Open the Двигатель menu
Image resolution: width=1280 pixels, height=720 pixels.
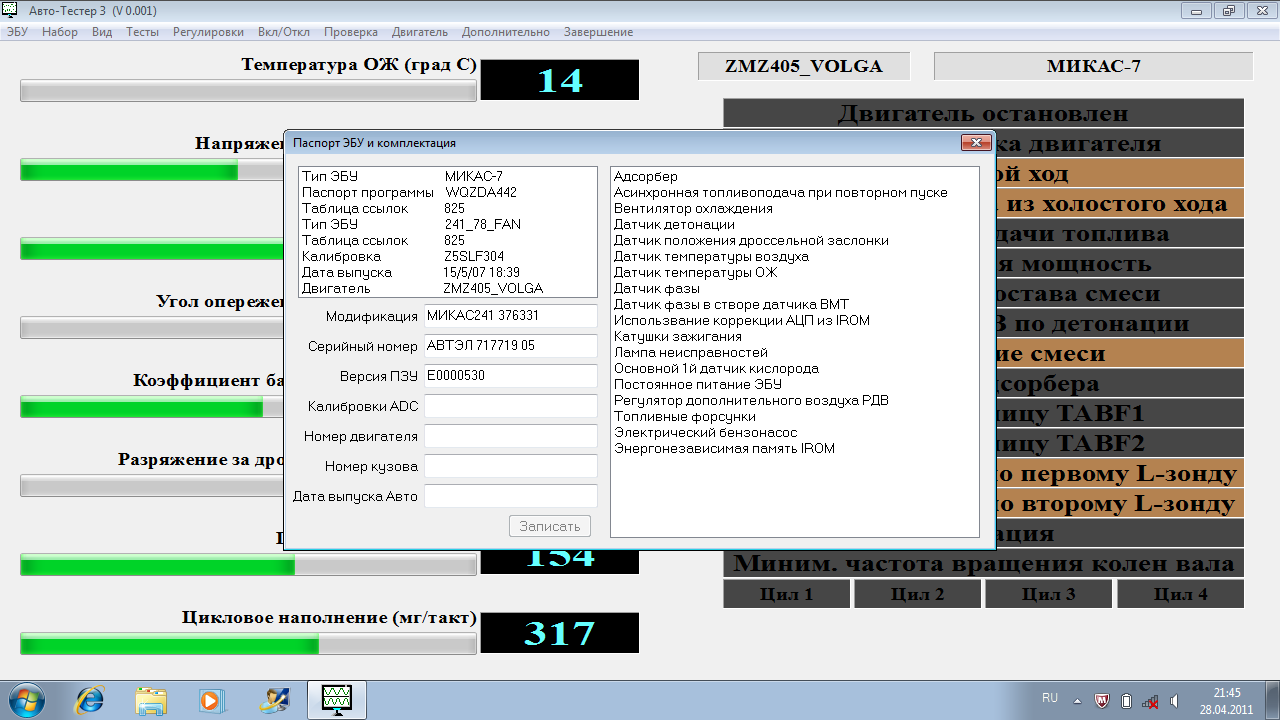420,32
